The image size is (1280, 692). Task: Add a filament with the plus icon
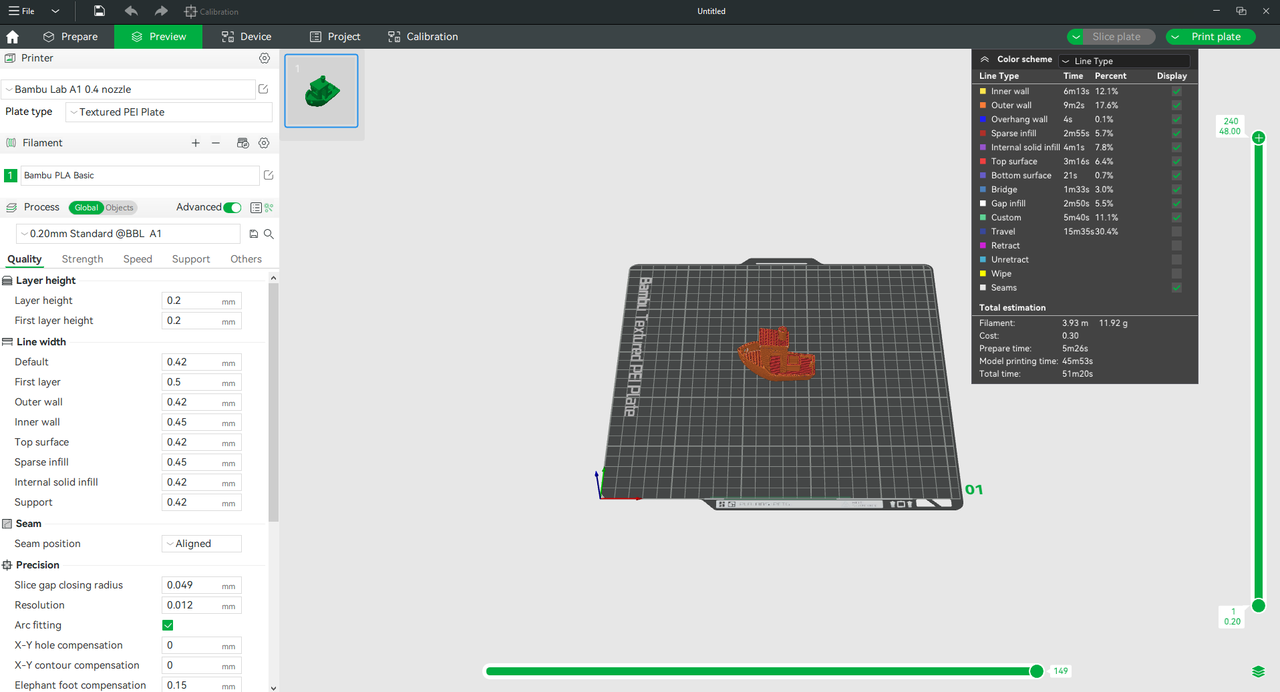pyautogui.click(x=196, y=143)
